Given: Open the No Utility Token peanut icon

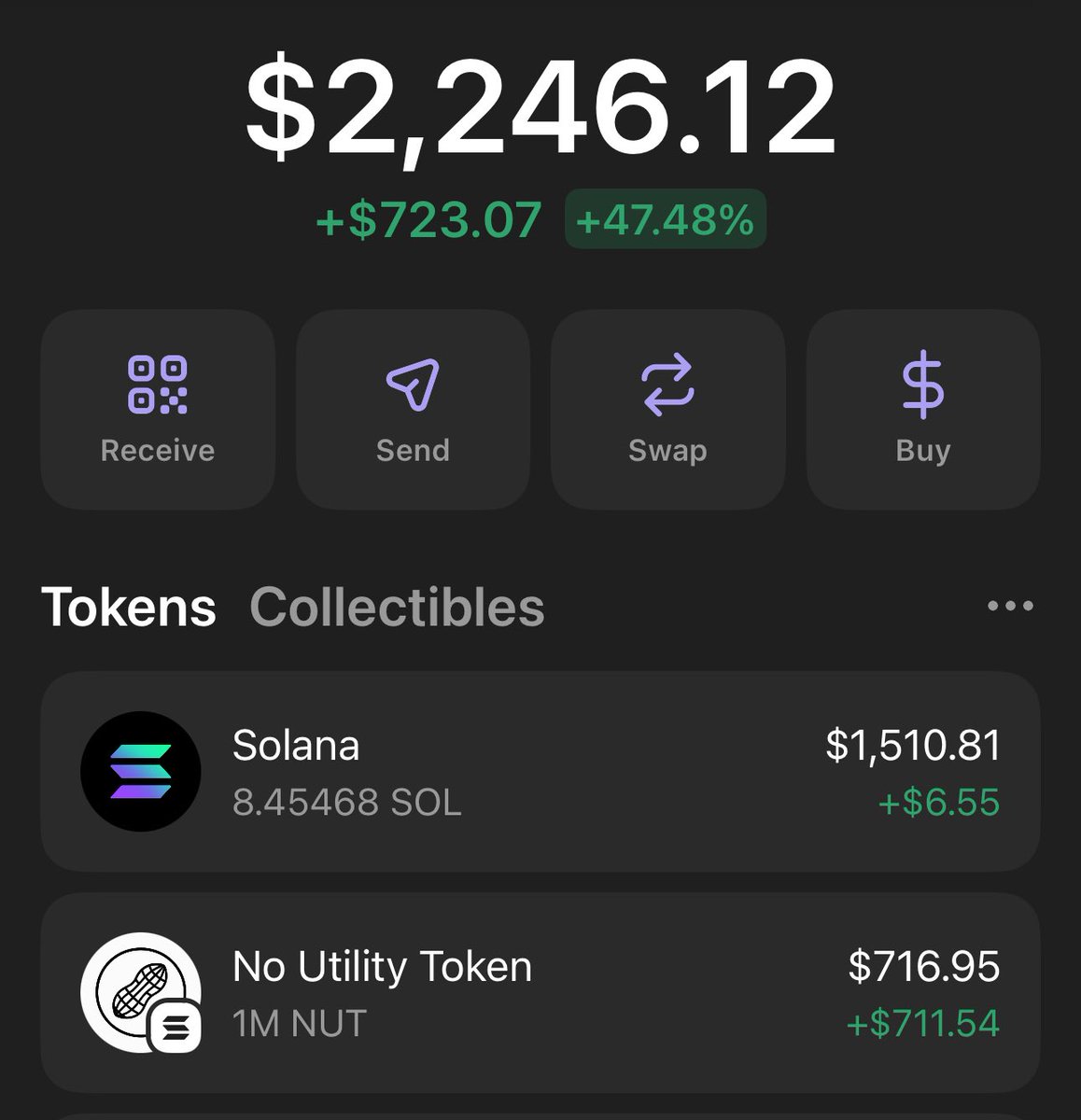Looking at the screenshot, I should 141,992.
